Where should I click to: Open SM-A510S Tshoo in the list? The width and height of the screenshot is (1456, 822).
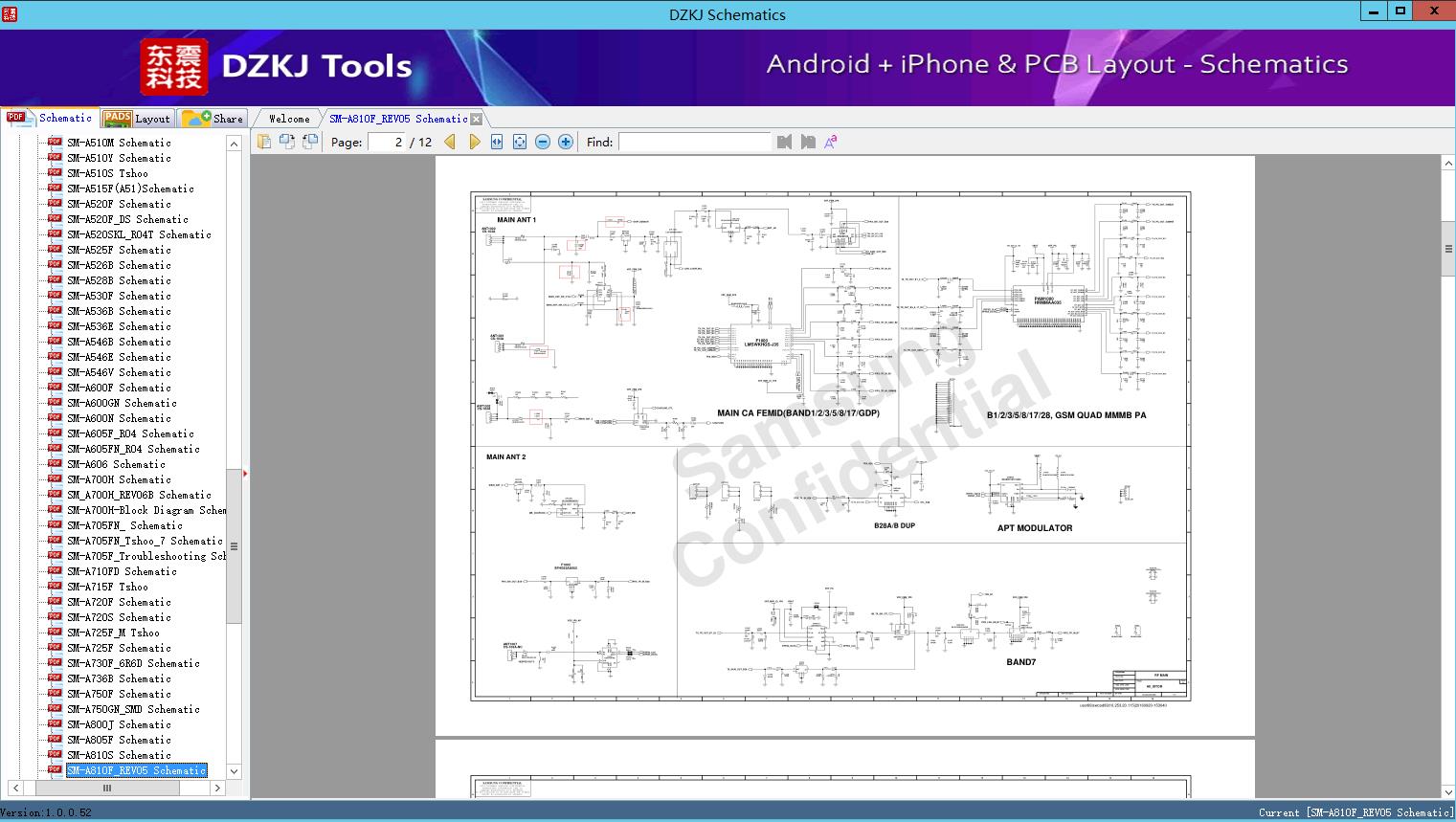(x=107, y=173)
